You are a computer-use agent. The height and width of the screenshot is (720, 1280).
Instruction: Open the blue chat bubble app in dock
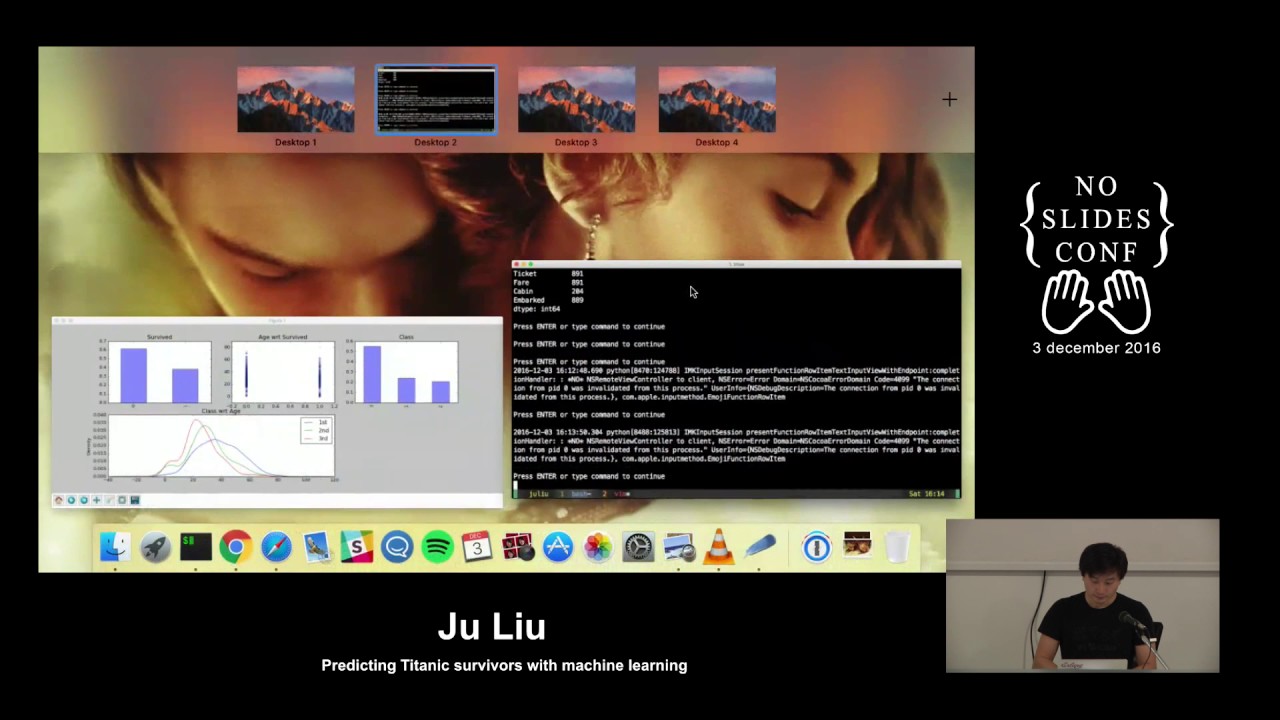(x=397, y=547)
